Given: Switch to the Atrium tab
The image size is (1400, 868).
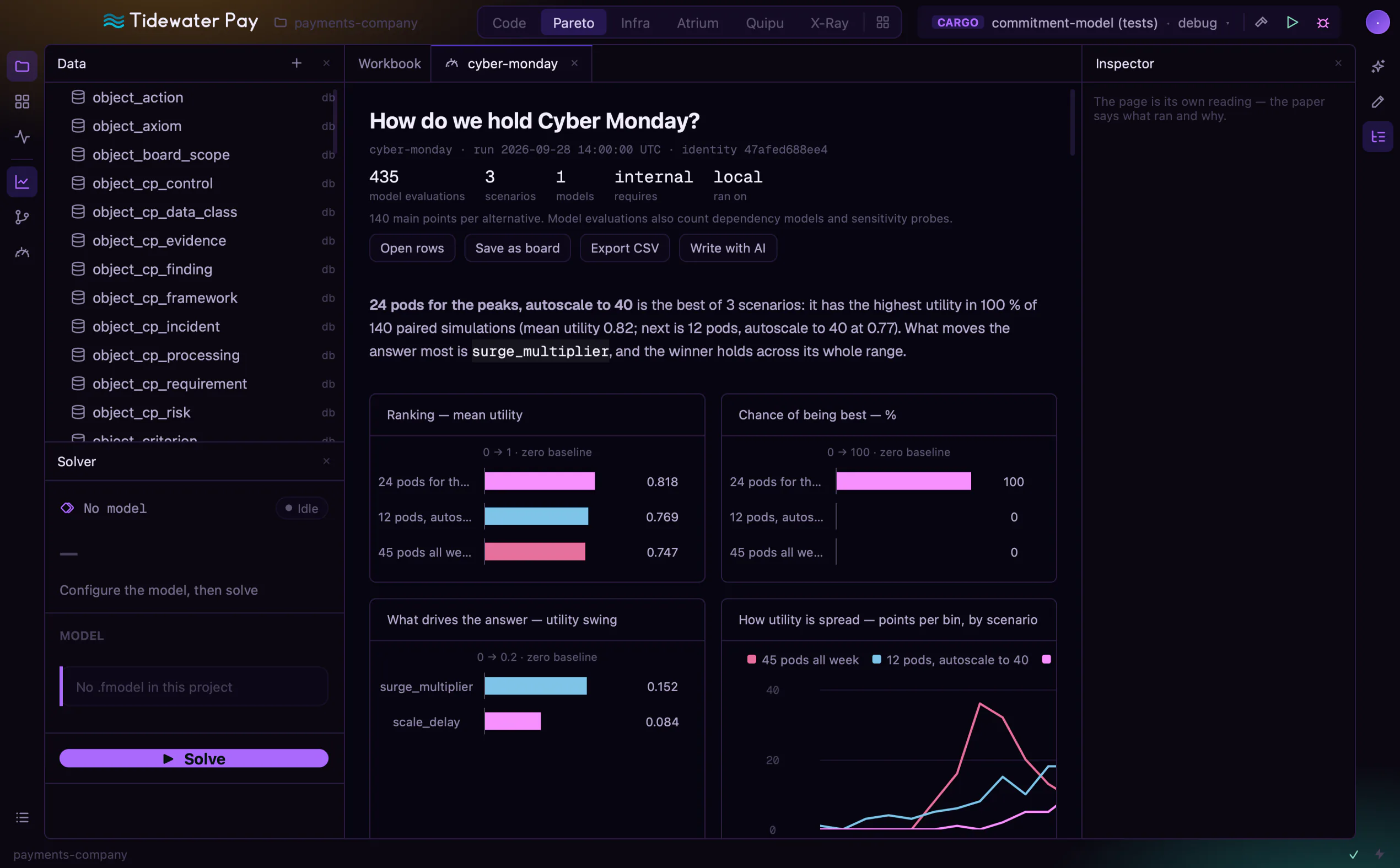Looking at the screenshot, I should (x=697, y=23).
